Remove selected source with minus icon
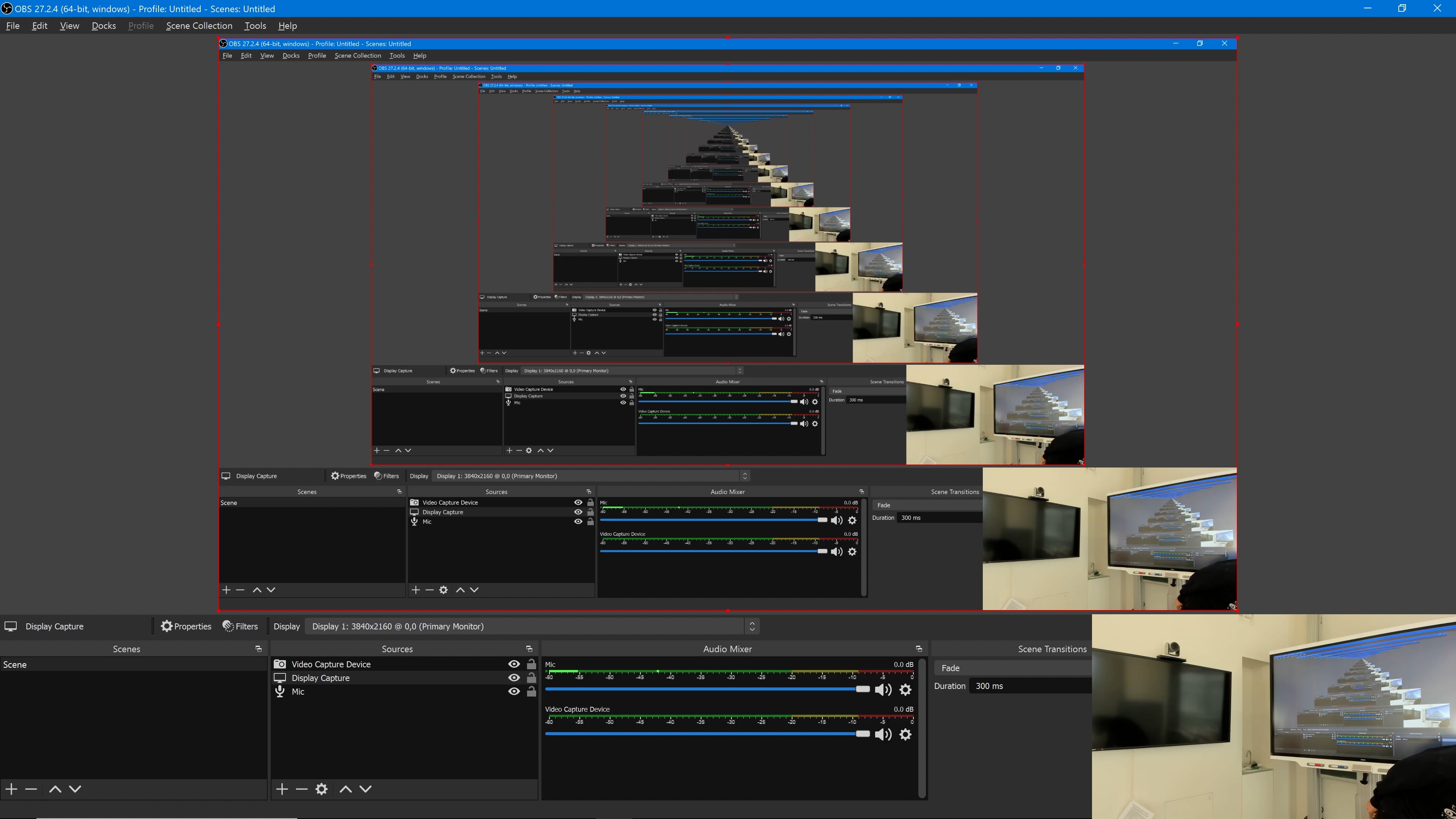Image resolution: width=1456 pixels, height=819 pixels. click(302, 789)
